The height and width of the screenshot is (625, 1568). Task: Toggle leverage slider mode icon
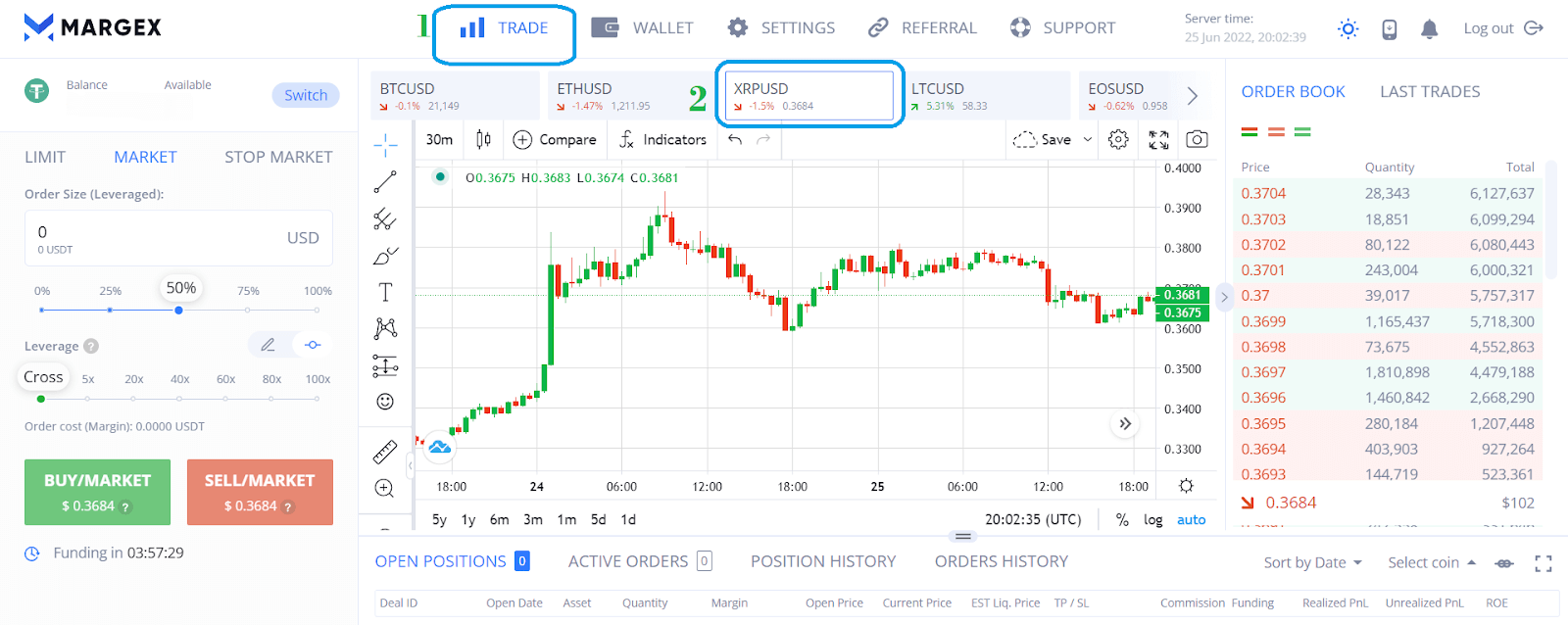(313, 345)
